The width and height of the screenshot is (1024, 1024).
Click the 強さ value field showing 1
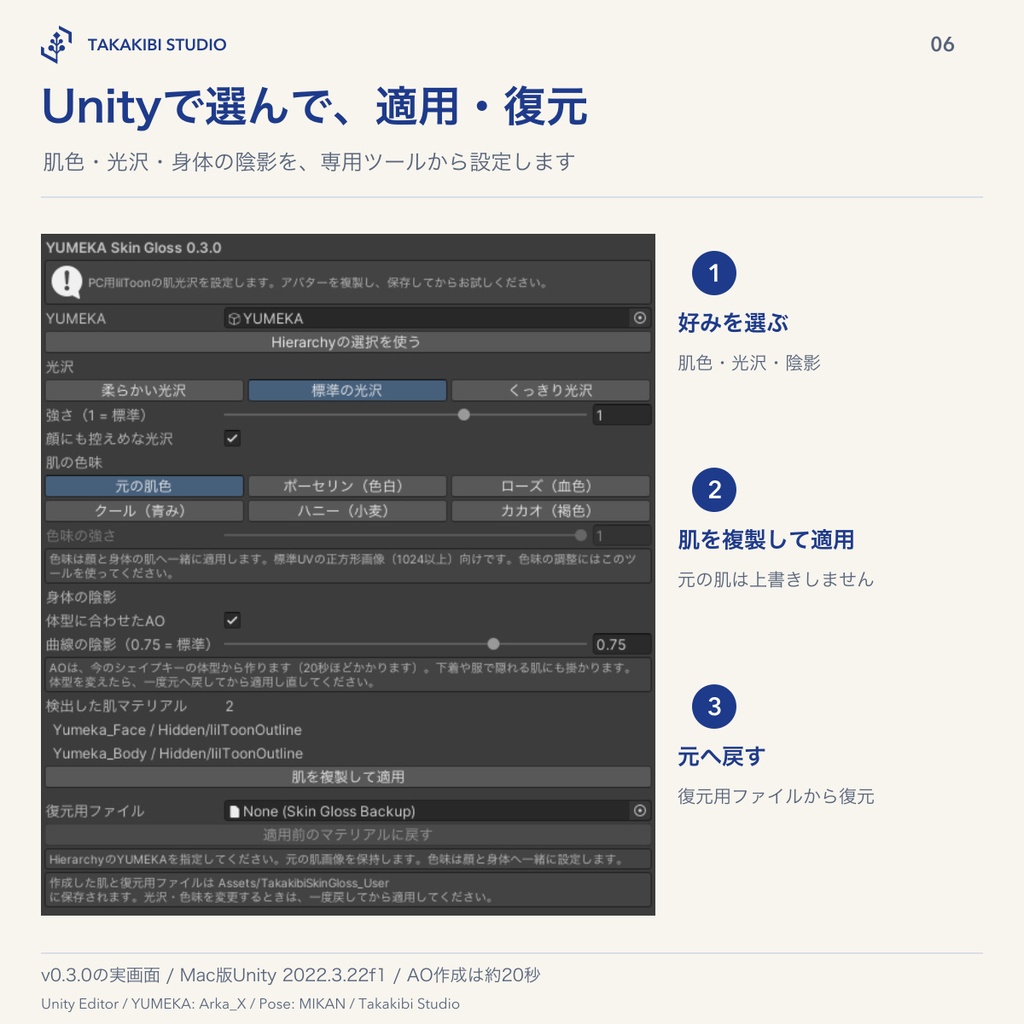pyautogui.click(x=622, y=415)
